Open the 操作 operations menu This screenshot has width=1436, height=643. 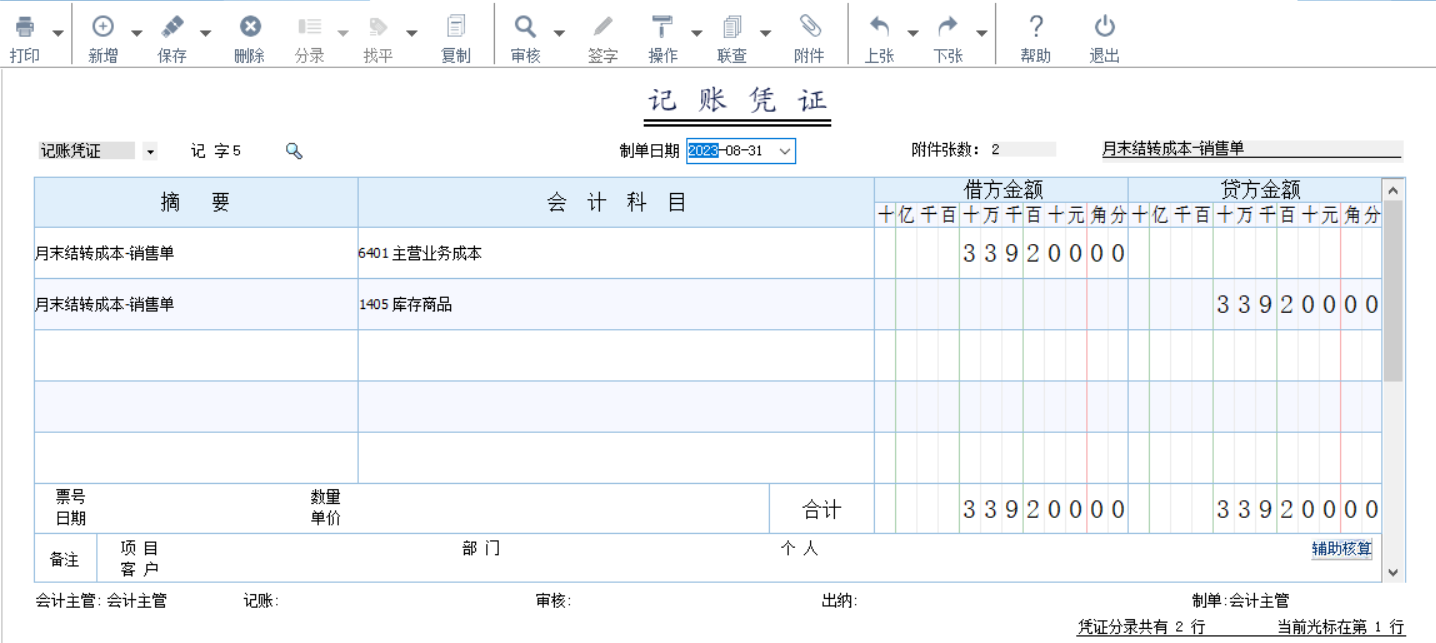662,28
